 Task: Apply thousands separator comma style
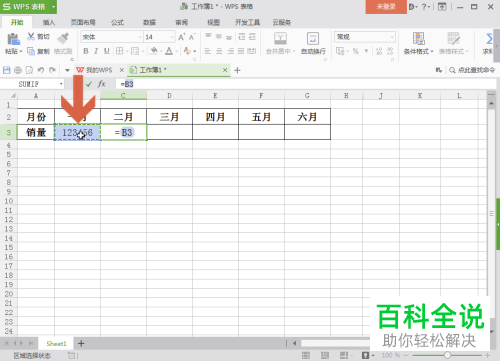click(366, 51)
